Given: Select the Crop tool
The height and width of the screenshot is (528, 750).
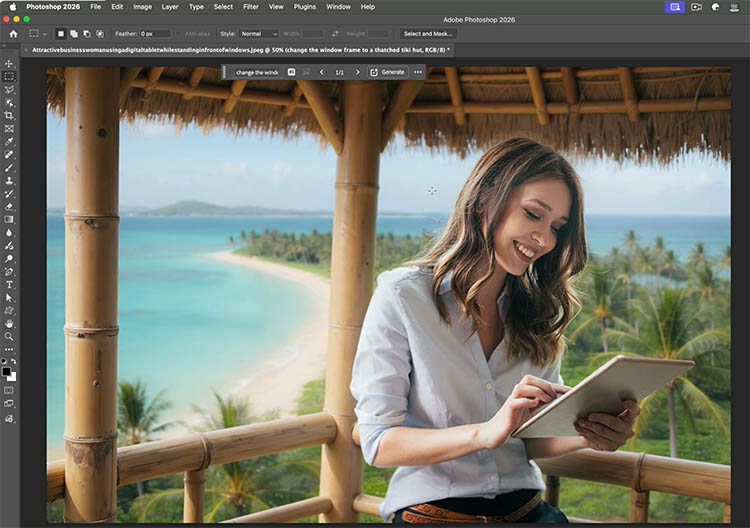Looking at the screenshot, I should pos(9,115).
